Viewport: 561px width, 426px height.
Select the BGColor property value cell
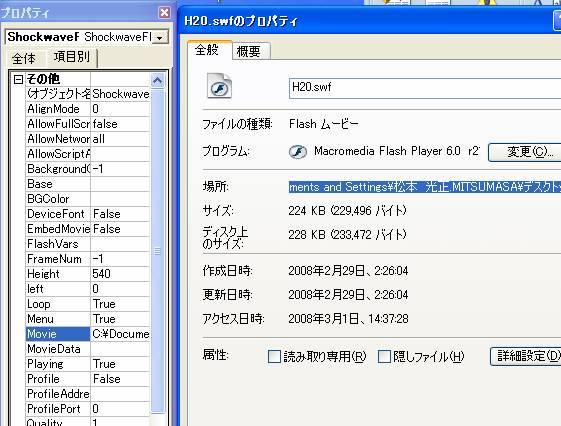pyautogui.click(x=120, y=199)
